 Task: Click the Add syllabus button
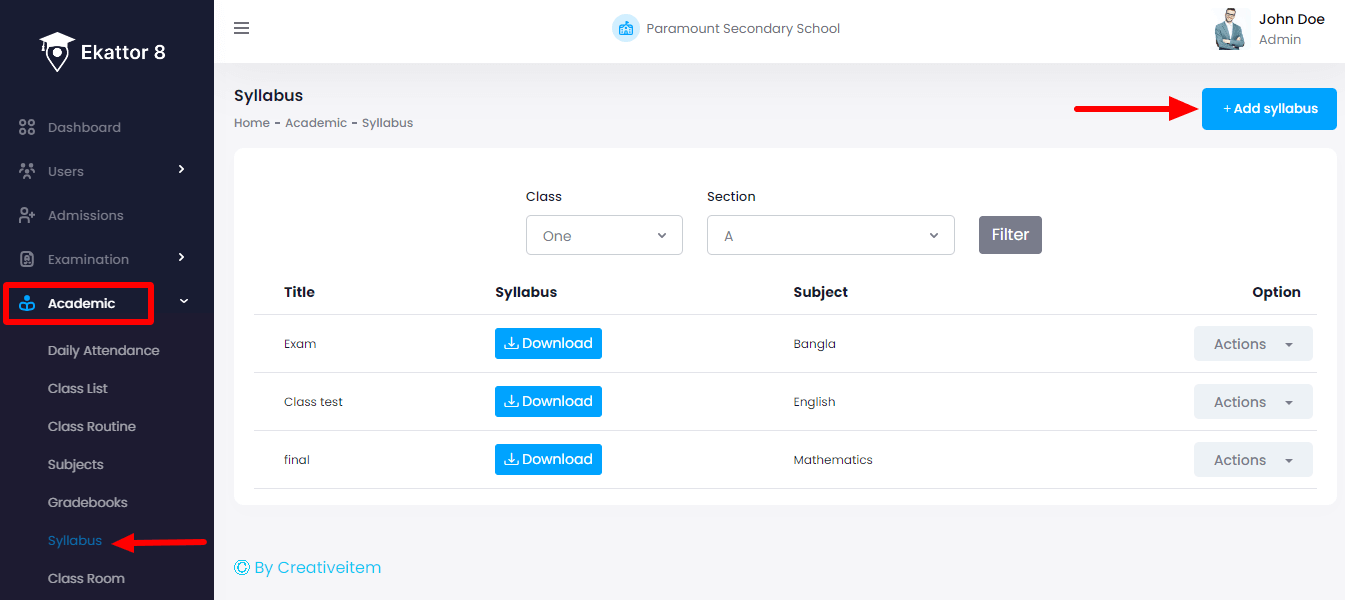click(x=1268, y=108)
